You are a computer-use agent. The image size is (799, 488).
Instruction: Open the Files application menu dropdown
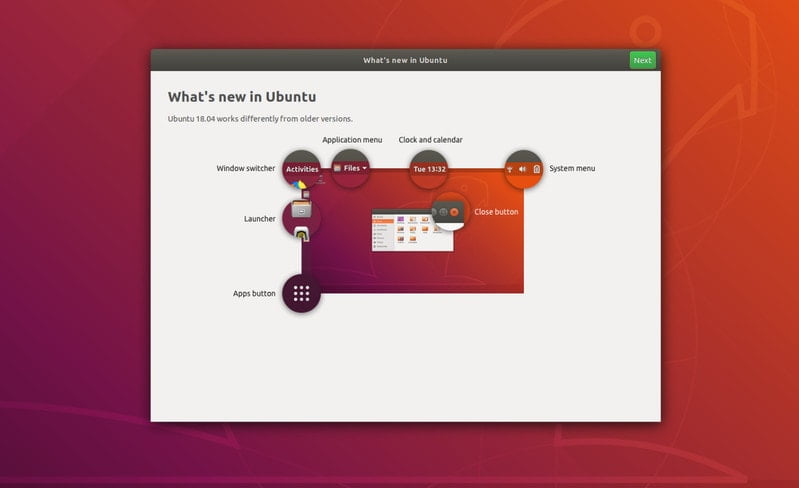(x=351, y=168)
